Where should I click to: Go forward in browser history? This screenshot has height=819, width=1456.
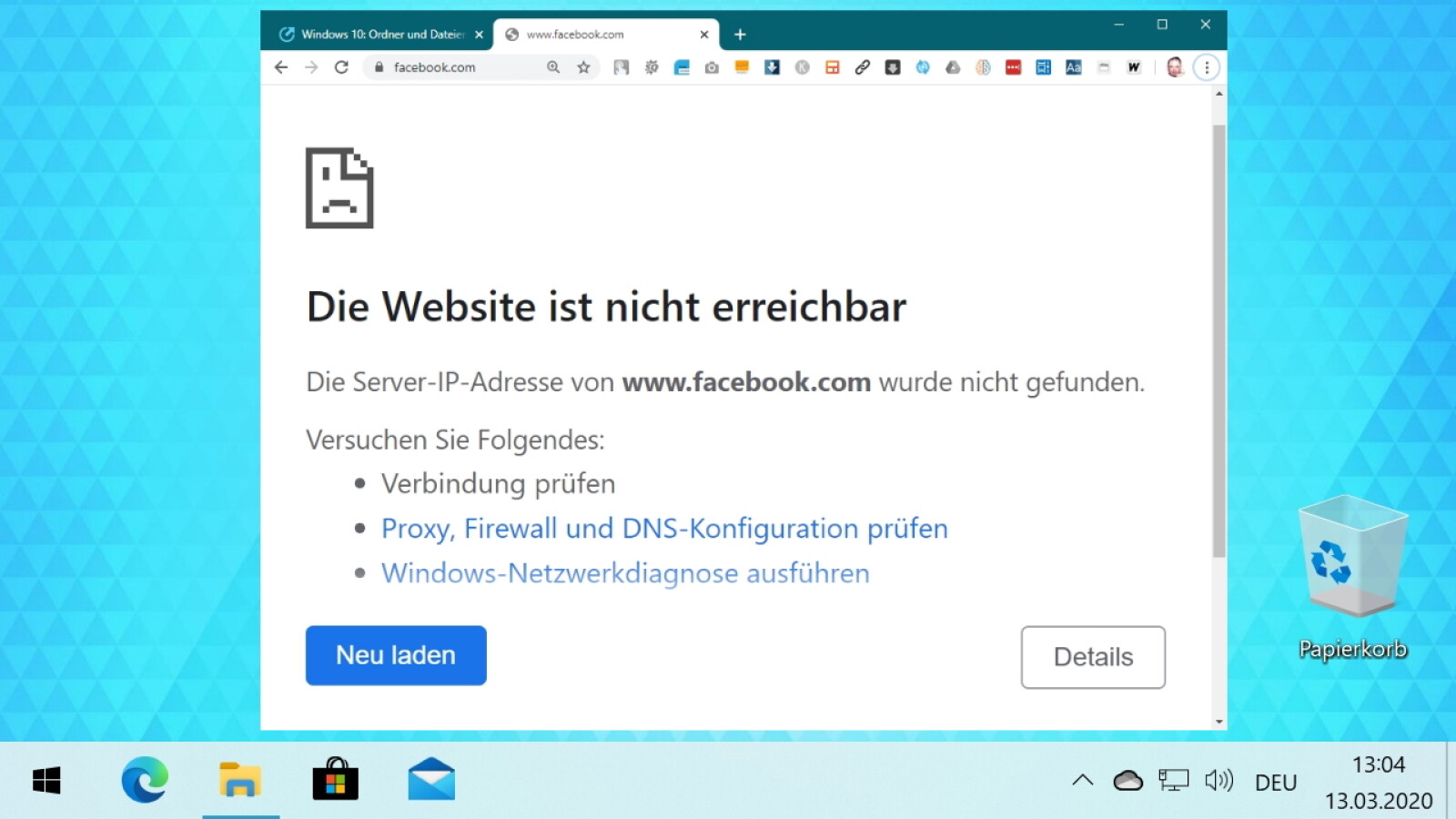point(311,67)
